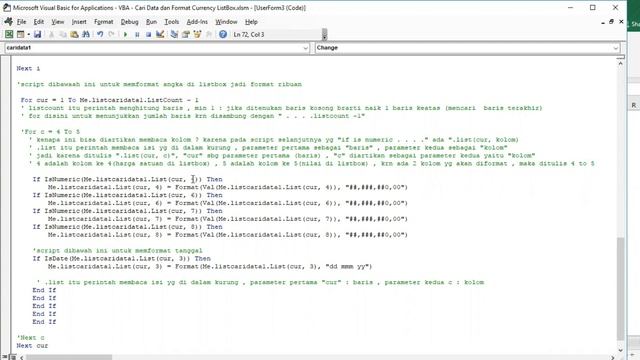Open Find with the binoculars icon
640x360 pixels.
[x=85, y=34]
